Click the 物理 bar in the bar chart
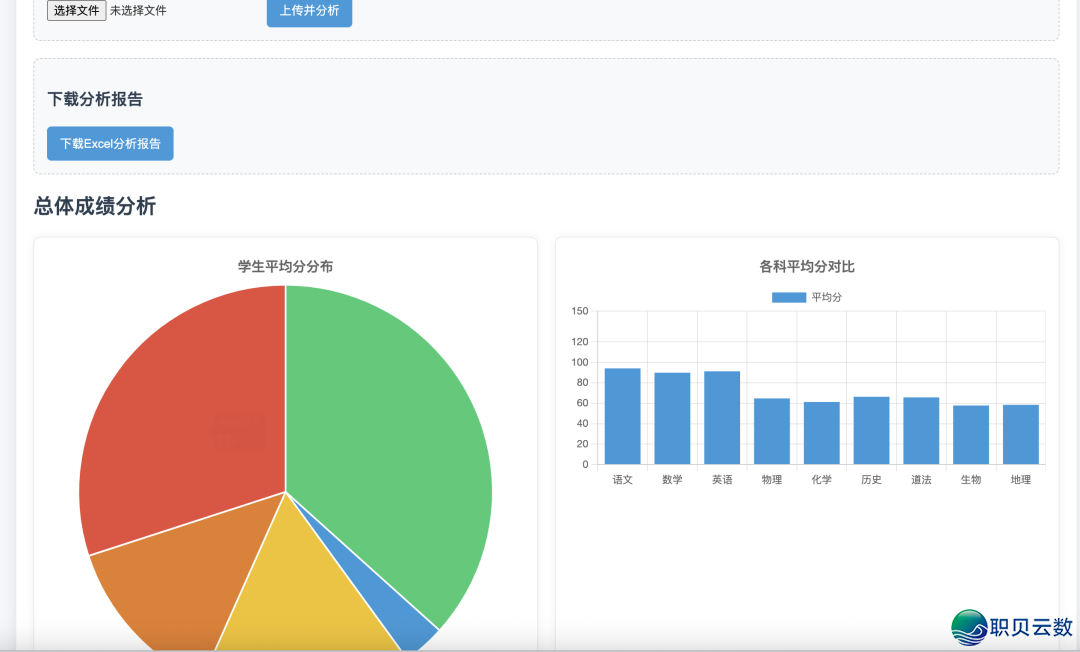The height and width of the screenshot is (652, 1080). (771, 430)
